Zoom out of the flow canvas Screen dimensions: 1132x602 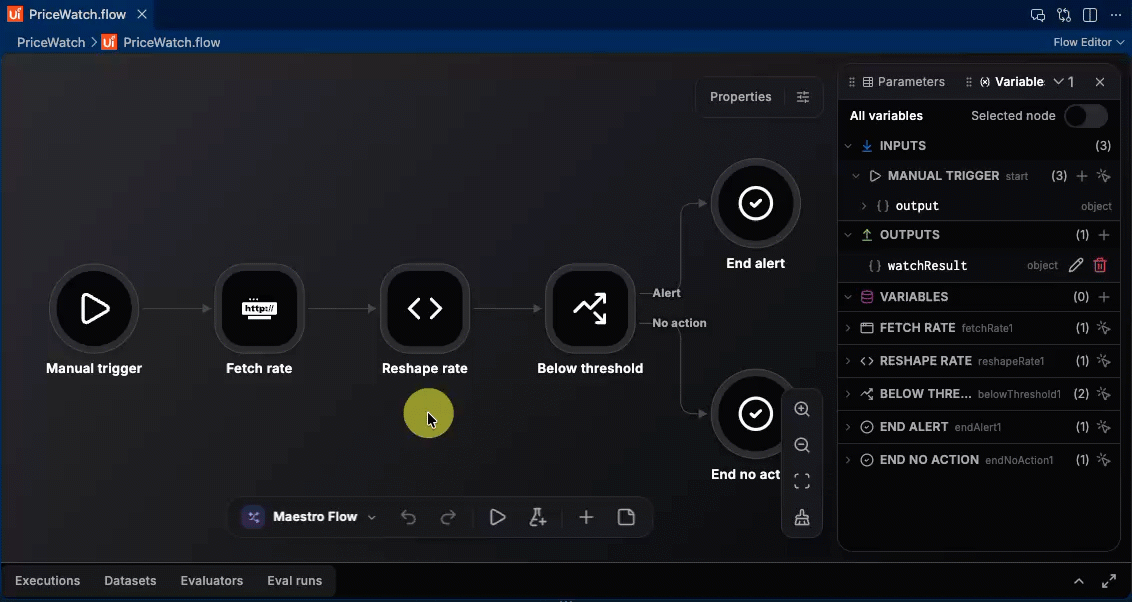pyautogui.click(x=801, y=445)
